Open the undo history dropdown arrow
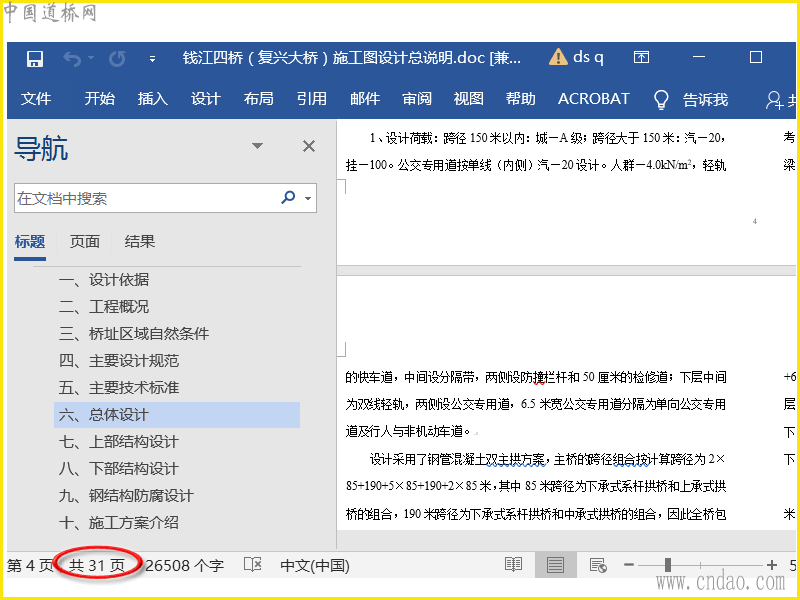Image resolution: width=800 pixels, height=600 pixels. (x=91, y=58)
